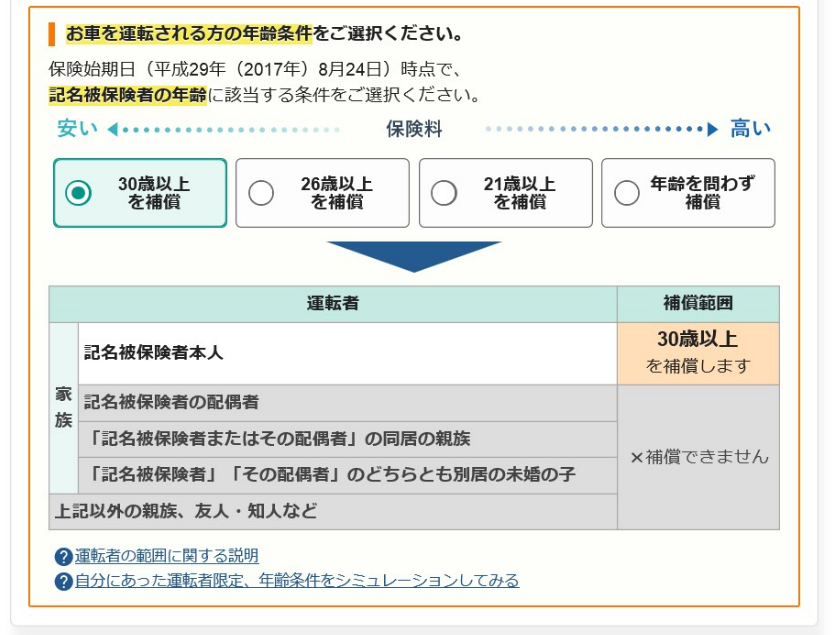The height and width of the screenshot is (635, 833).
Task: Click the 家族 row group label
Action: (x=64, y=408)
